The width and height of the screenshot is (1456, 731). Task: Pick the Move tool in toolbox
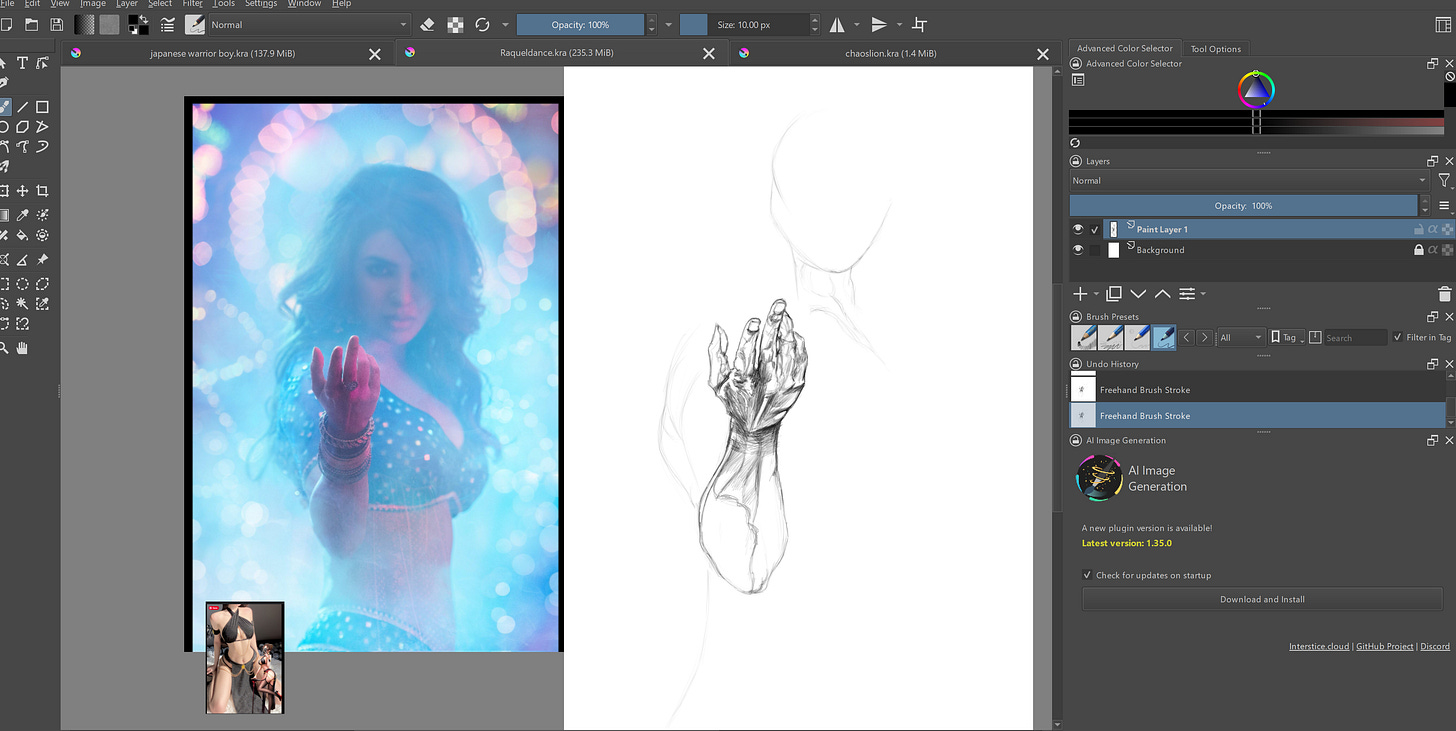(22, 191)
